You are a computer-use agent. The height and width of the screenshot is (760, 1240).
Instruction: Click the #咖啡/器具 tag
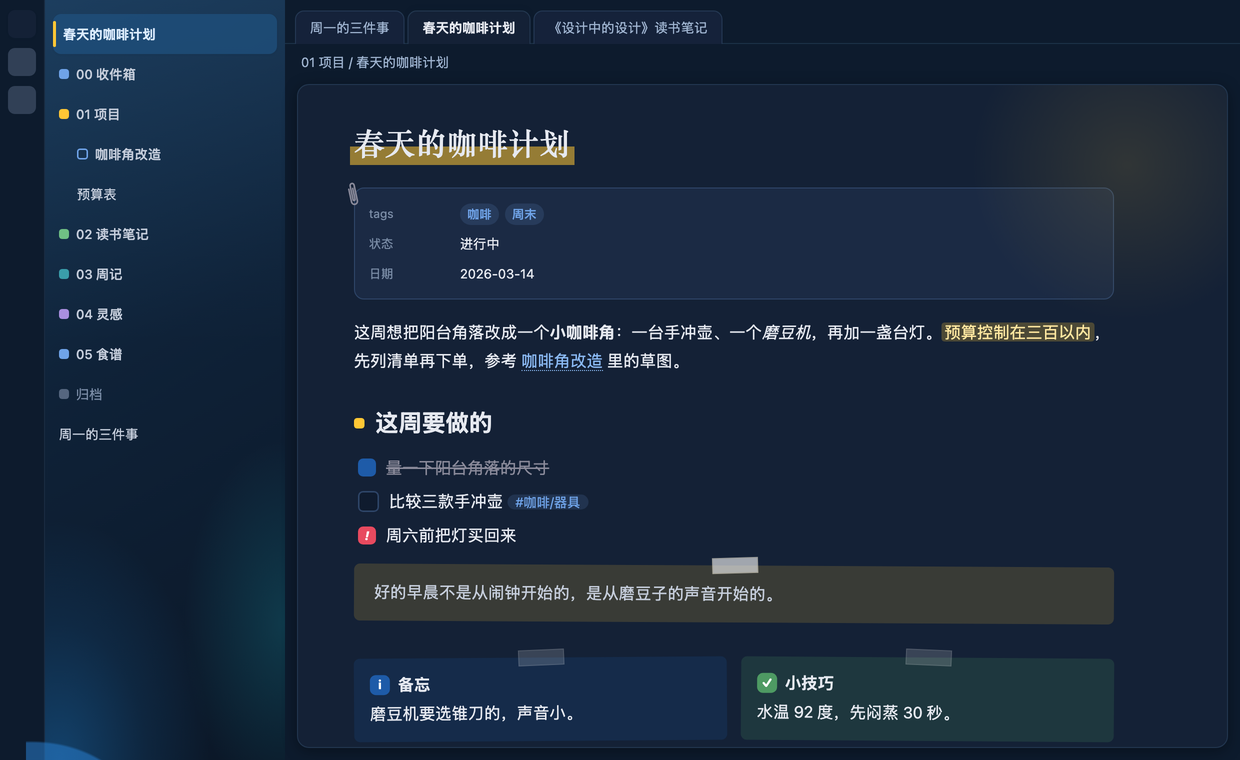(x=548, y=502)
